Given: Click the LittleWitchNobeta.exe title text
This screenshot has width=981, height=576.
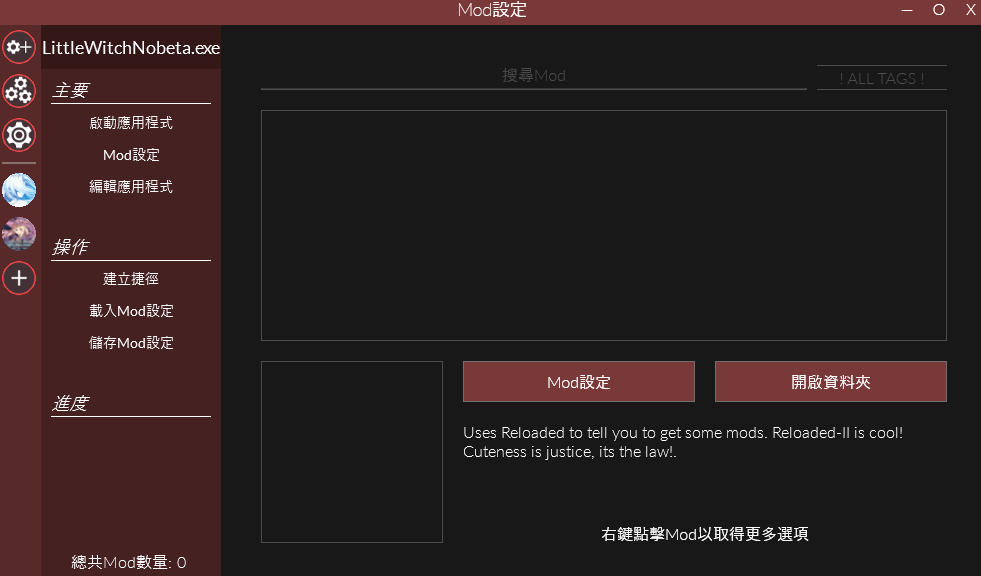Looking at the screenshot, I should pyautogui.click(x=131, y=48).
